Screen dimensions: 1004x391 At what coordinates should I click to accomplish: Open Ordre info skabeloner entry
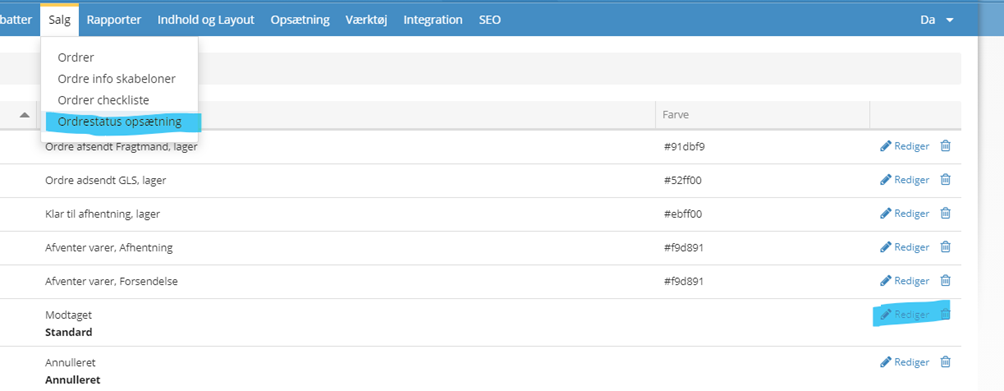[x=117, y=79]
